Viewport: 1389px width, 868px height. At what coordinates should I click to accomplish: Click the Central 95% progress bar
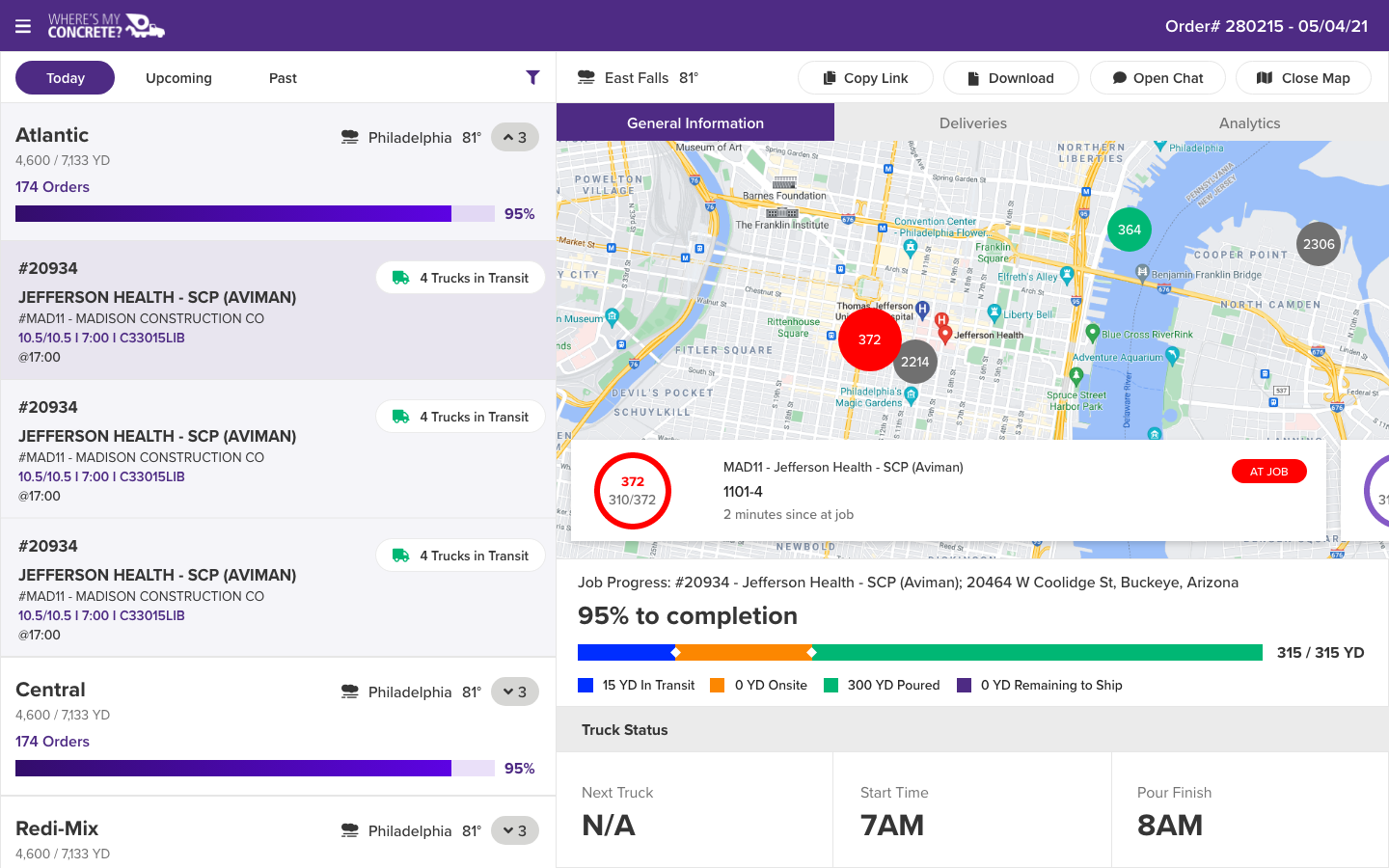[x=255, y=768]
